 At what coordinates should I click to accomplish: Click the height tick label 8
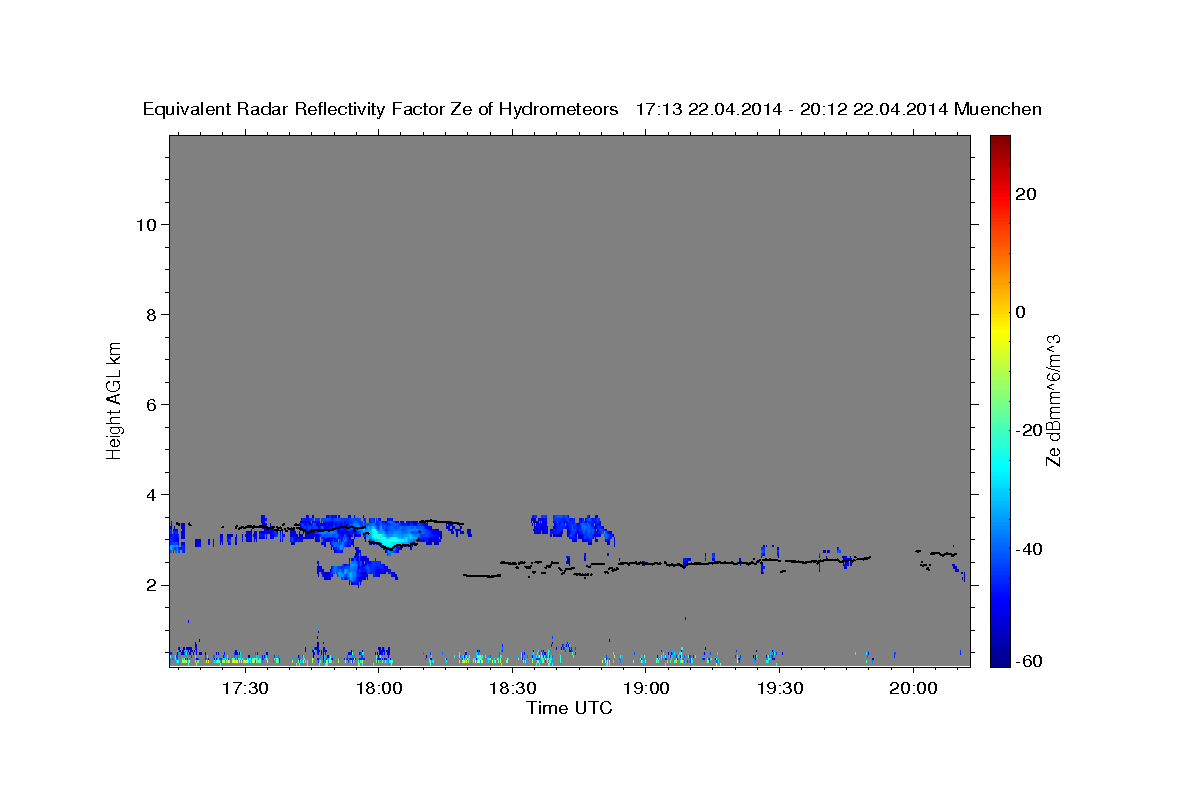click(153, 315)
